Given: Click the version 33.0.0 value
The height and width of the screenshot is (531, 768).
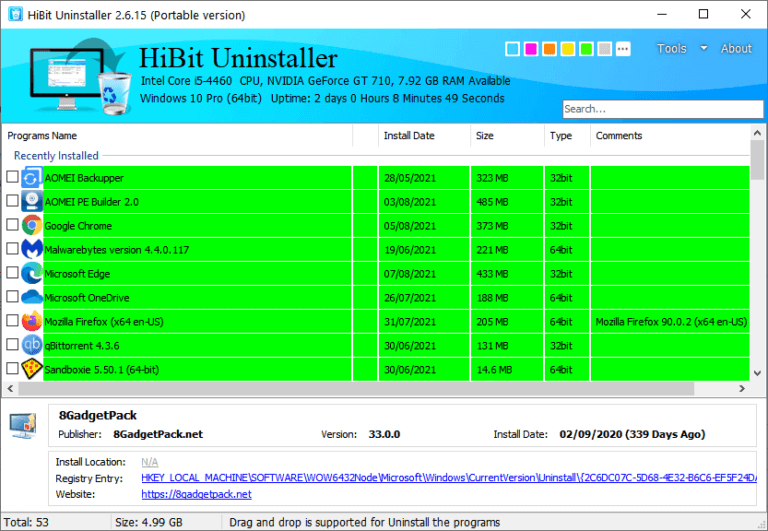Looking at the screenshot, I should pos(384,434).
